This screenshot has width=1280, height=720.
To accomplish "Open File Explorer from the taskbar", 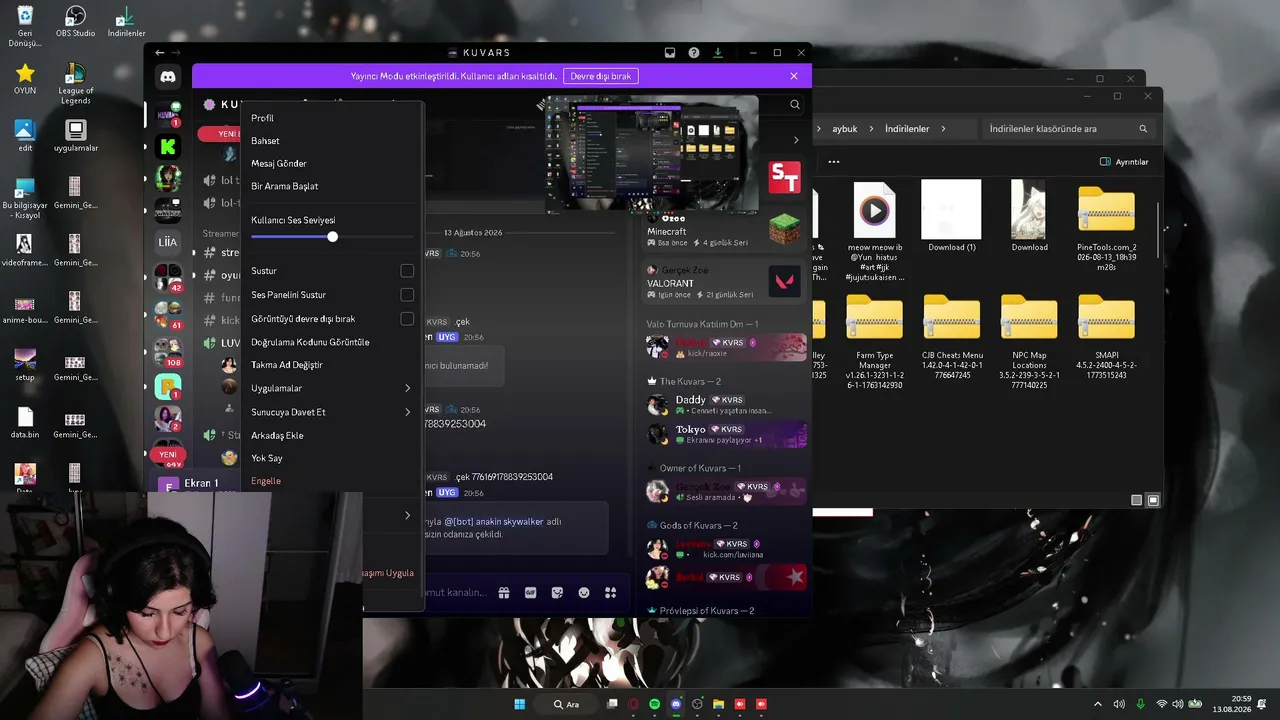I will coord(718,704).
